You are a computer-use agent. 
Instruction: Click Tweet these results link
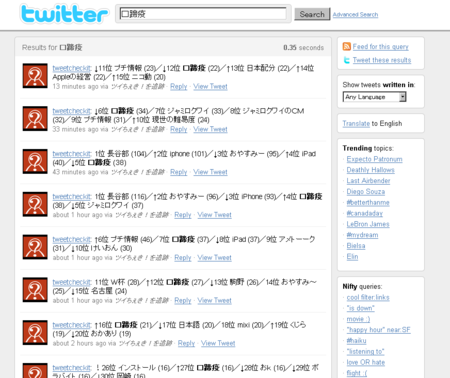point(382,60)
